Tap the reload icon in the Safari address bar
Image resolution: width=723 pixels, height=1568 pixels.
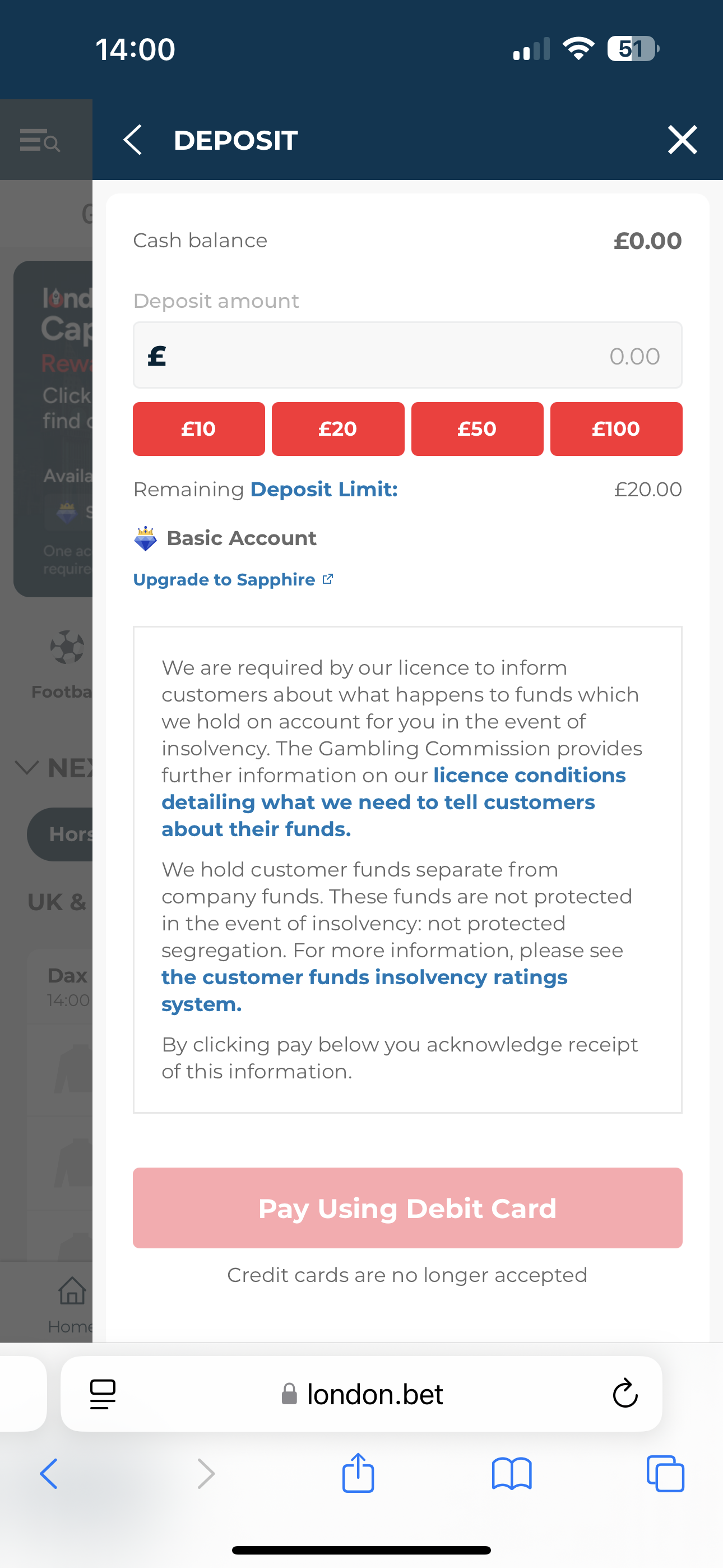[625, 1394]
